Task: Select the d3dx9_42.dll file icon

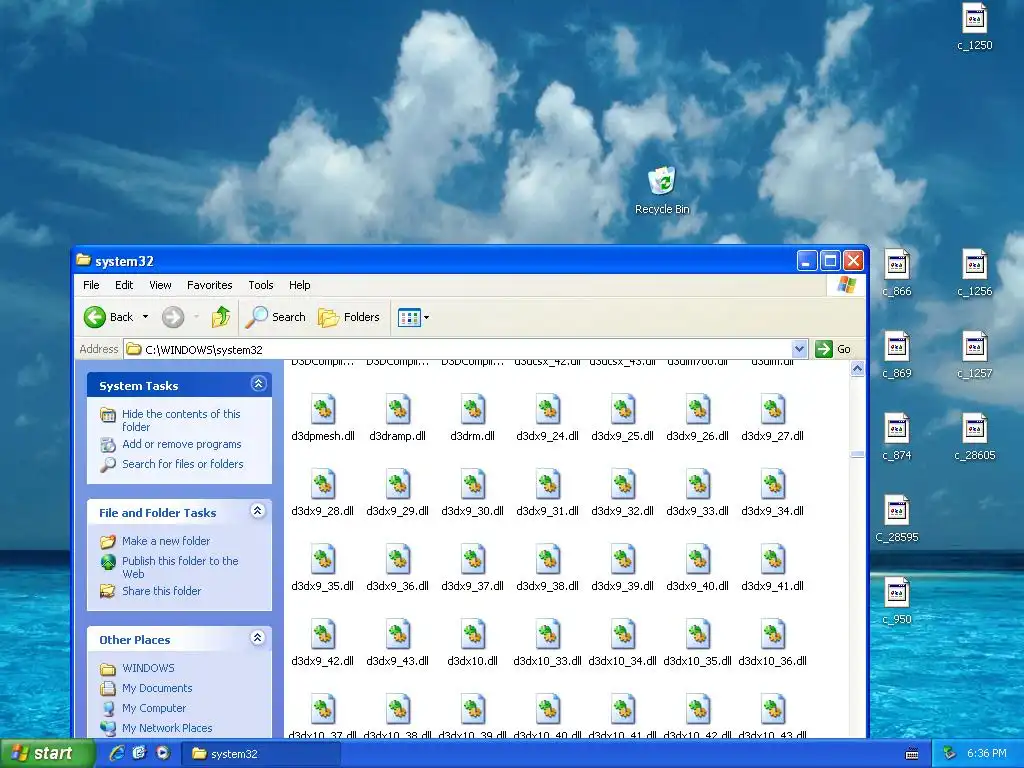Action: point(323,635)
